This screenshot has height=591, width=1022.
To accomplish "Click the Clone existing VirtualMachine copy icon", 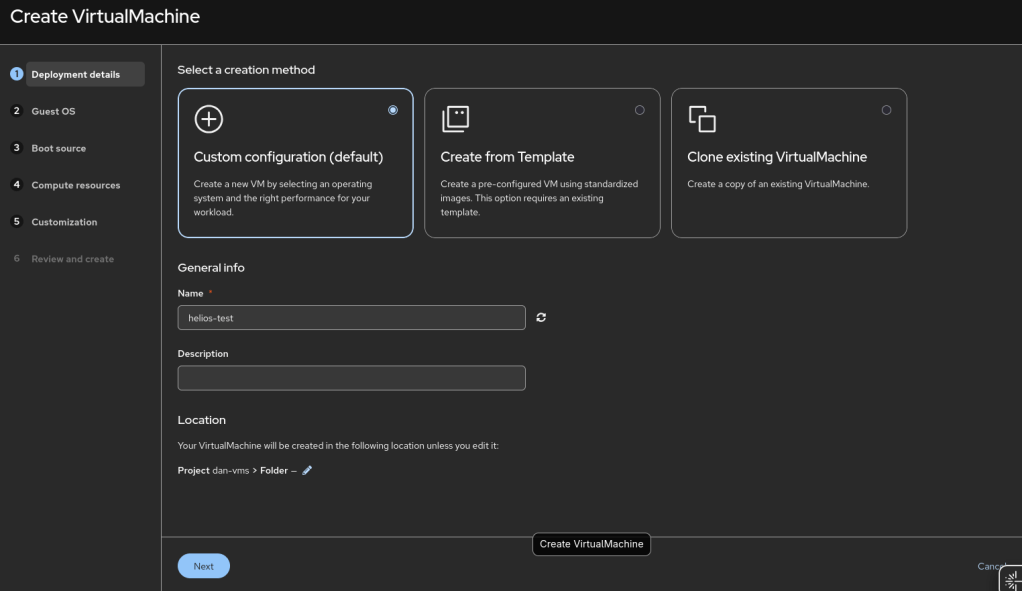I will click(702, 119).
